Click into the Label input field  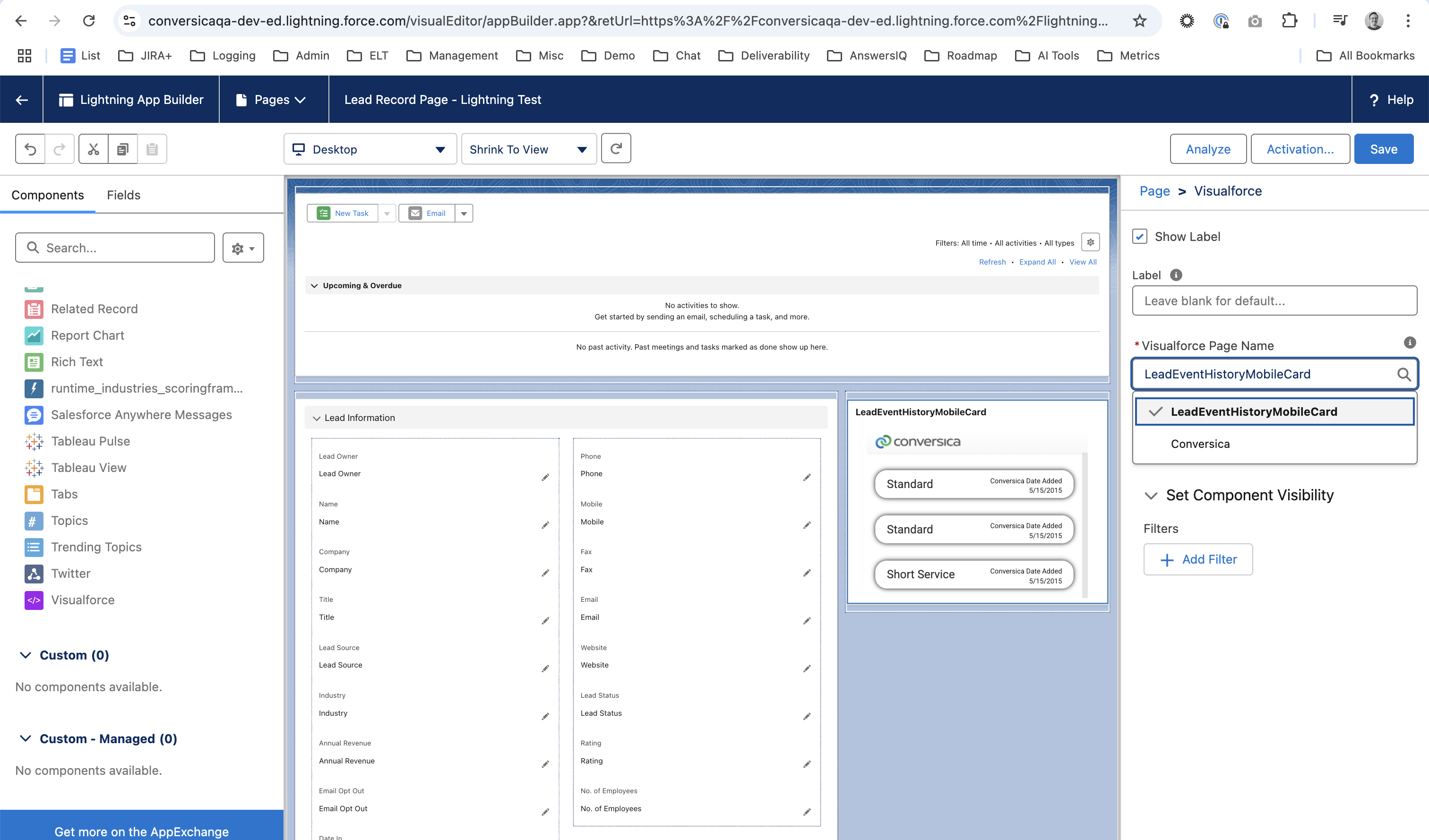pos(1274,300)
